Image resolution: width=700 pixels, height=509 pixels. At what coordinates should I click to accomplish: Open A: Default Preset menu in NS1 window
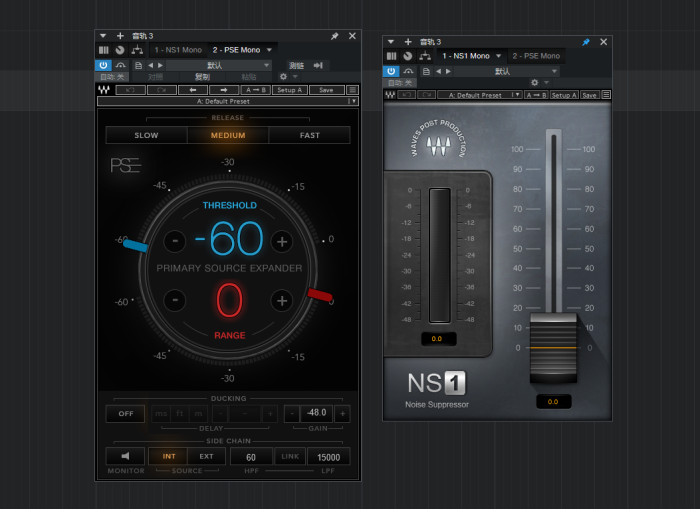point(479,95)
